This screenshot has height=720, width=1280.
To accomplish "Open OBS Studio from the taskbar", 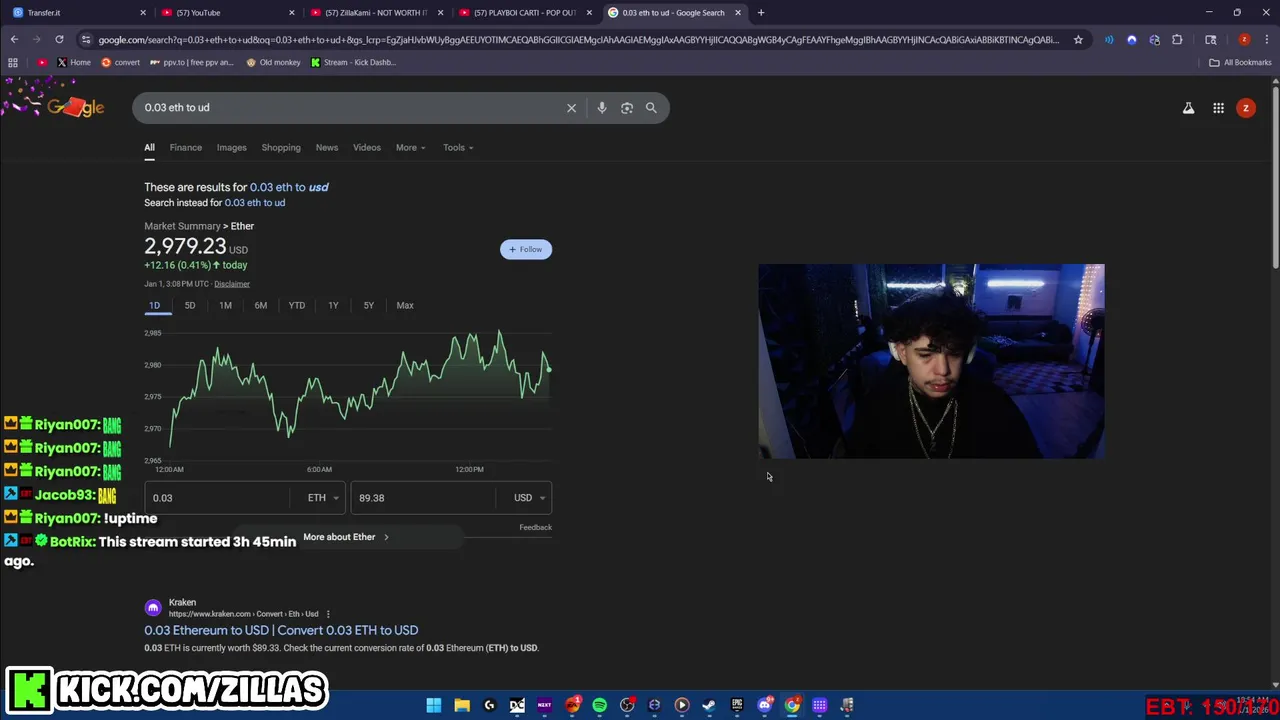I will click(x=627, y=705).
